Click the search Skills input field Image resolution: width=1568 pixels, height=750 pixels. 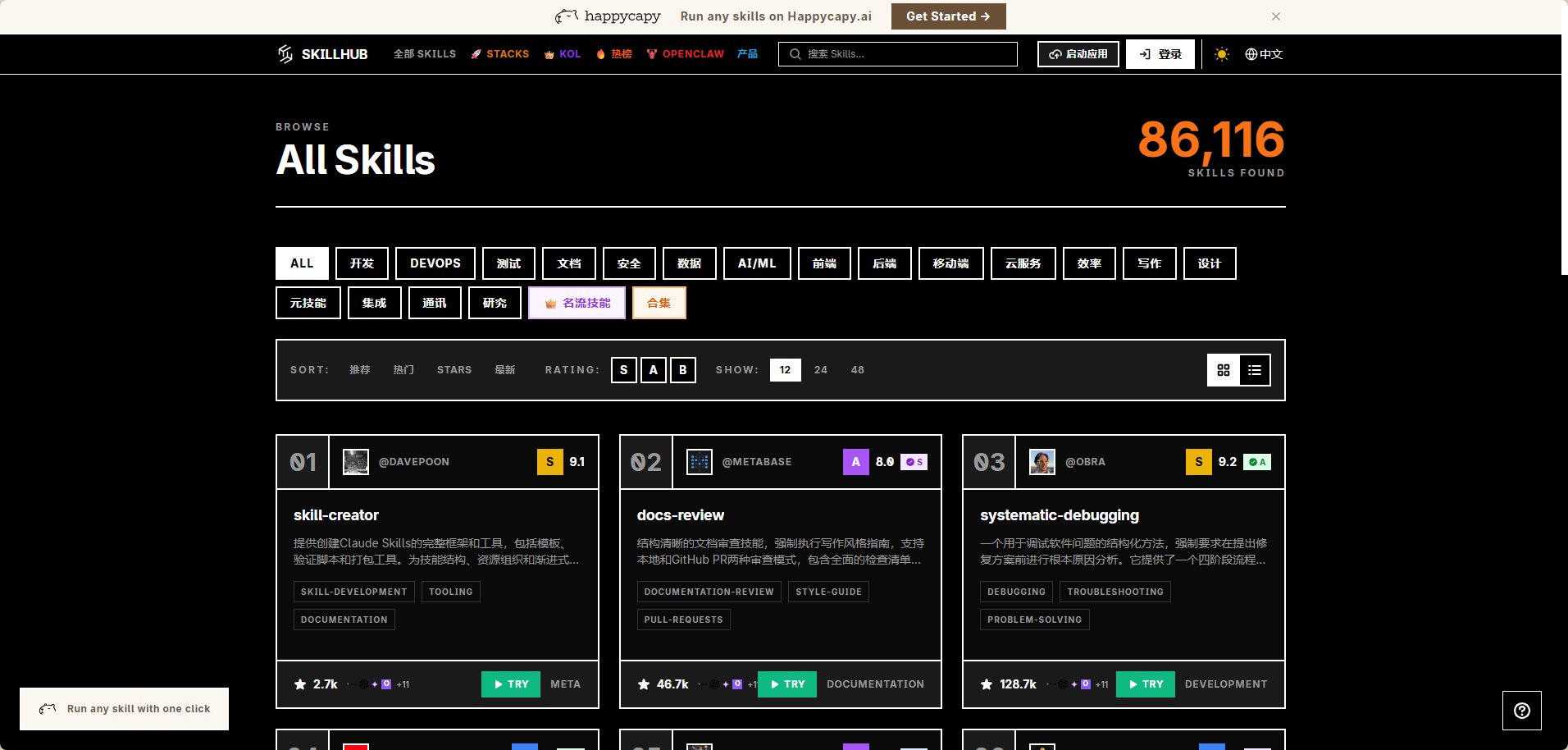[898, 54]
